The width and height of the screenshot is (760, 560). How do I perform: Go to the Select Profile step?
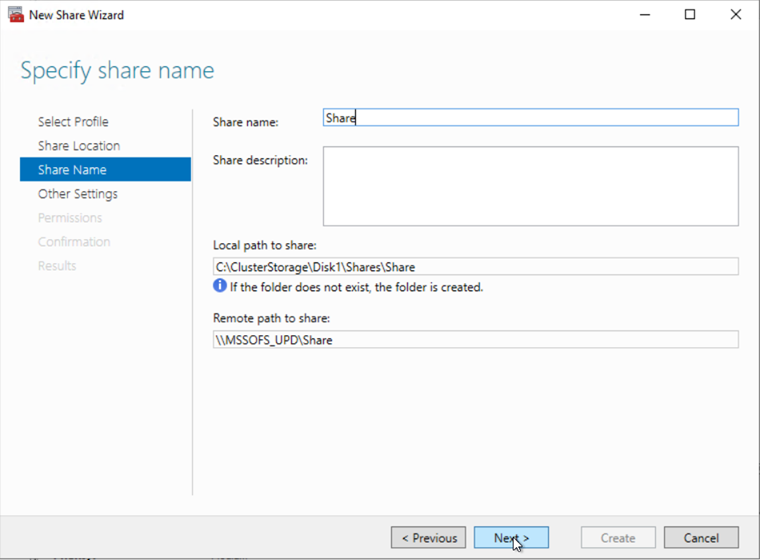pos(73,122)
